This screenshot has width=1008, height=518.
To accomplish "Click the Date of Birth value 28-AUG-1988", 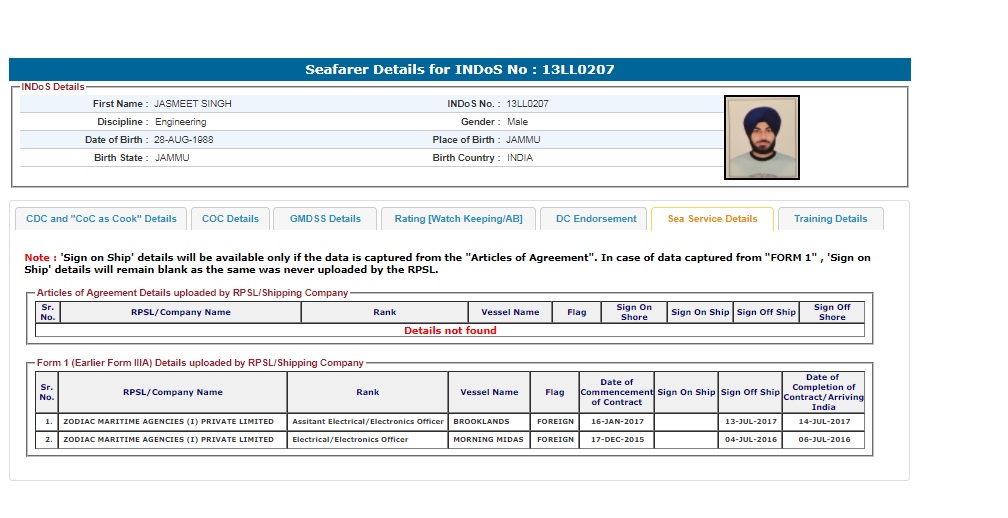I will [183, 140].
